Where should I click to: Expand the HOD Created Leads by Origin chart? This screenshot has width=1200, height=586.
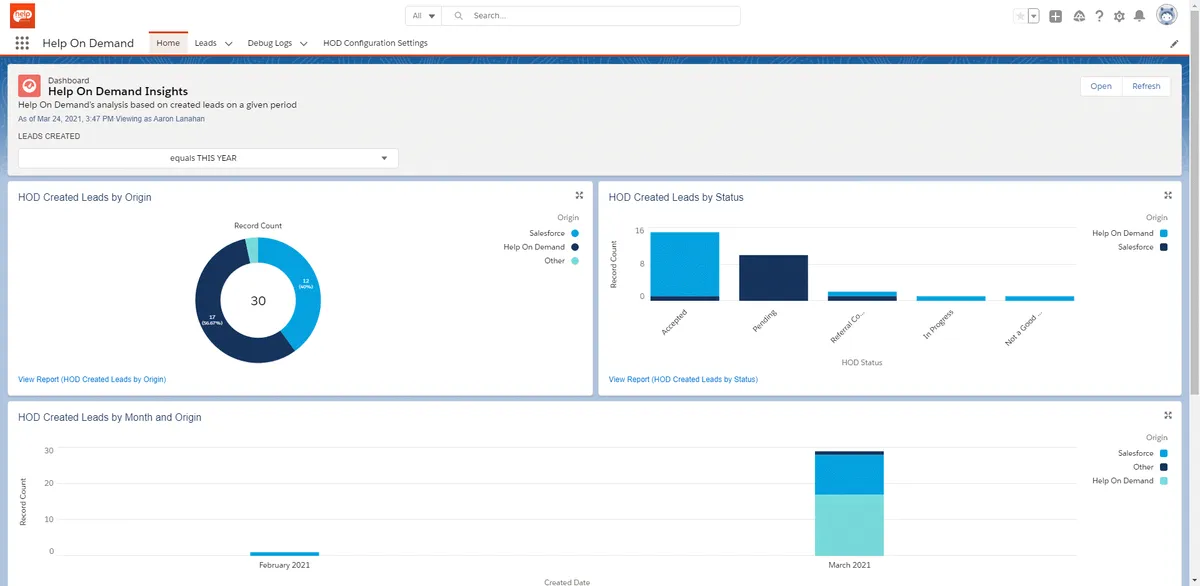[579, 196]
